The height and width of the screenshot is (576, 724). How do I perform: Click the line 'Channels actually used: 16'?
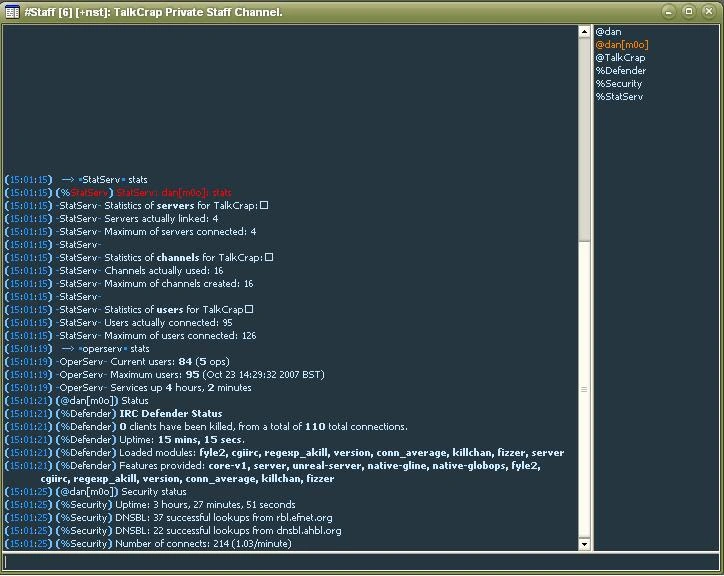[114, 271]
